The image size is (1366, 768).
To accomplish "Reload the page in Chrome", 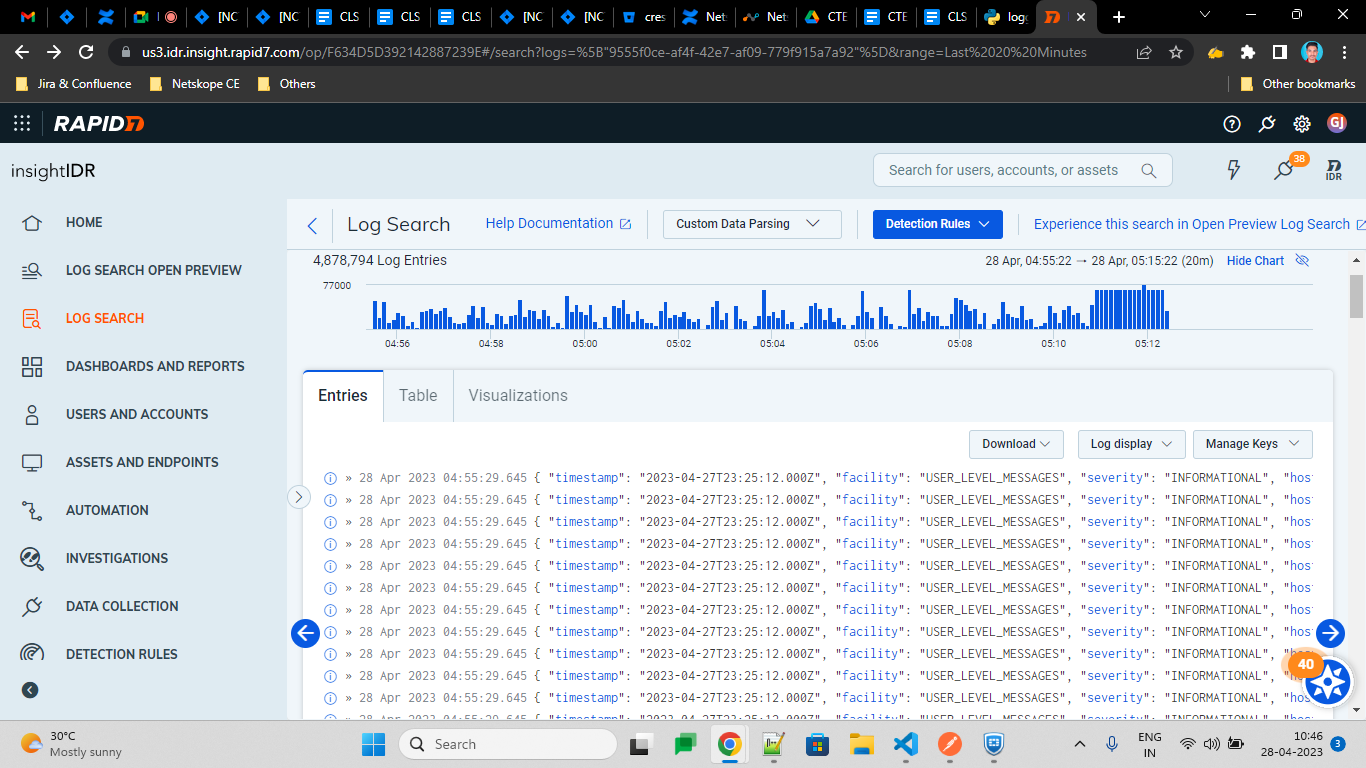I will pos(86,52).
